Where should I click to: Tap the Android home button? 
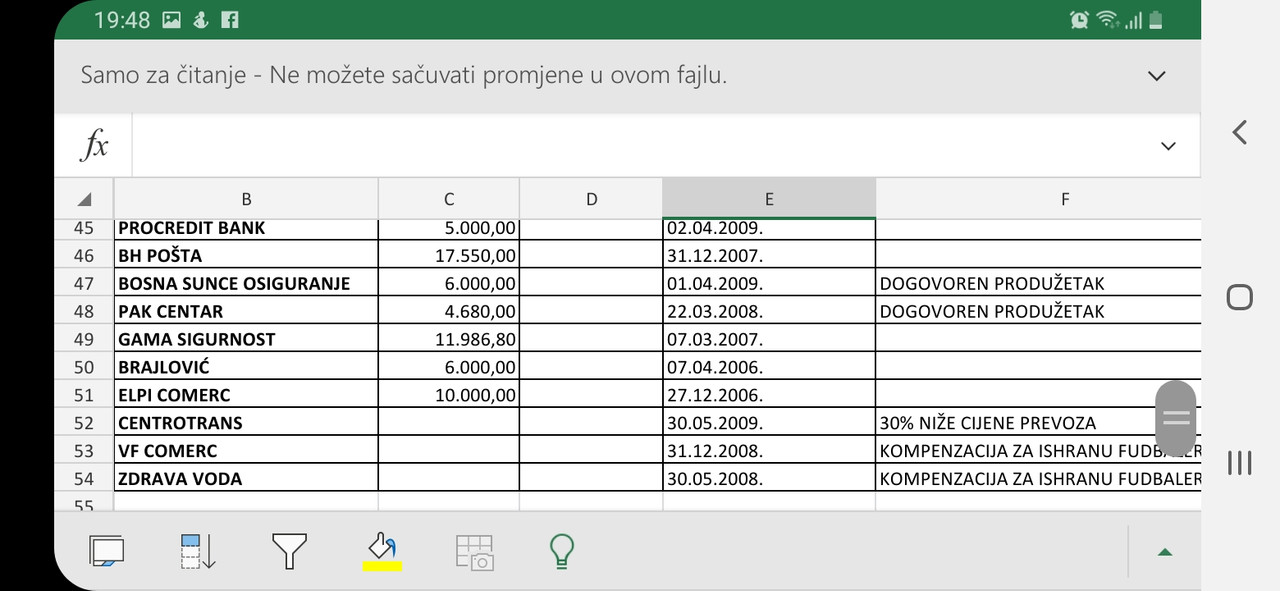(x=1240, y=297)
